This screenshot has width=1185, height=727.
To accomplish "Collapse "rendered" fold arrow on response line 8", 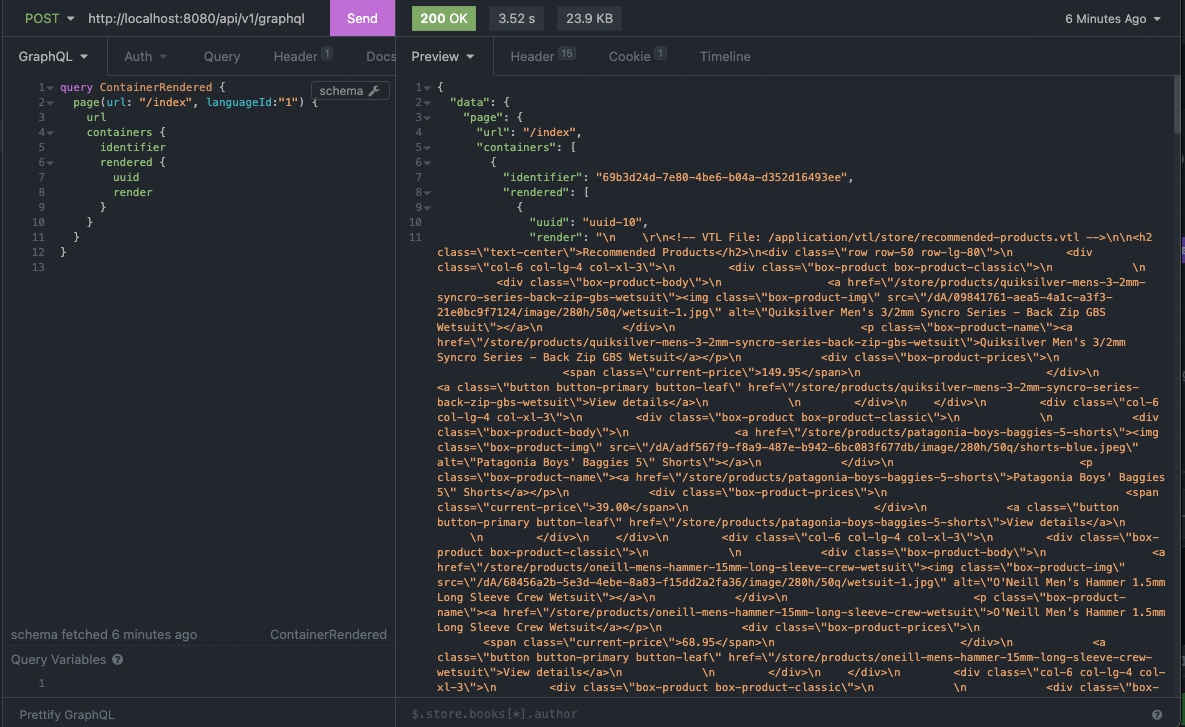I will [x=427, y=193].
